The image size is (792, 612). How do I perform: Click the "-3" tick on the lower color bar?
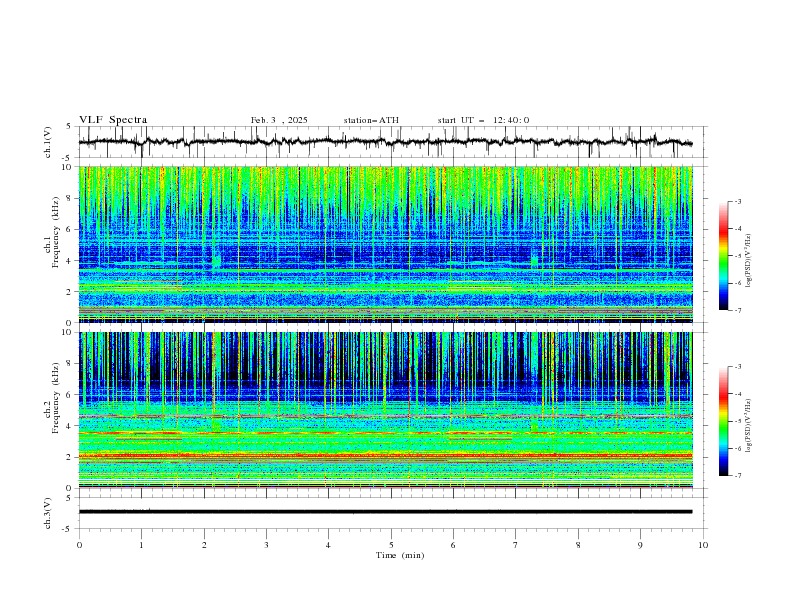(738, 367)
